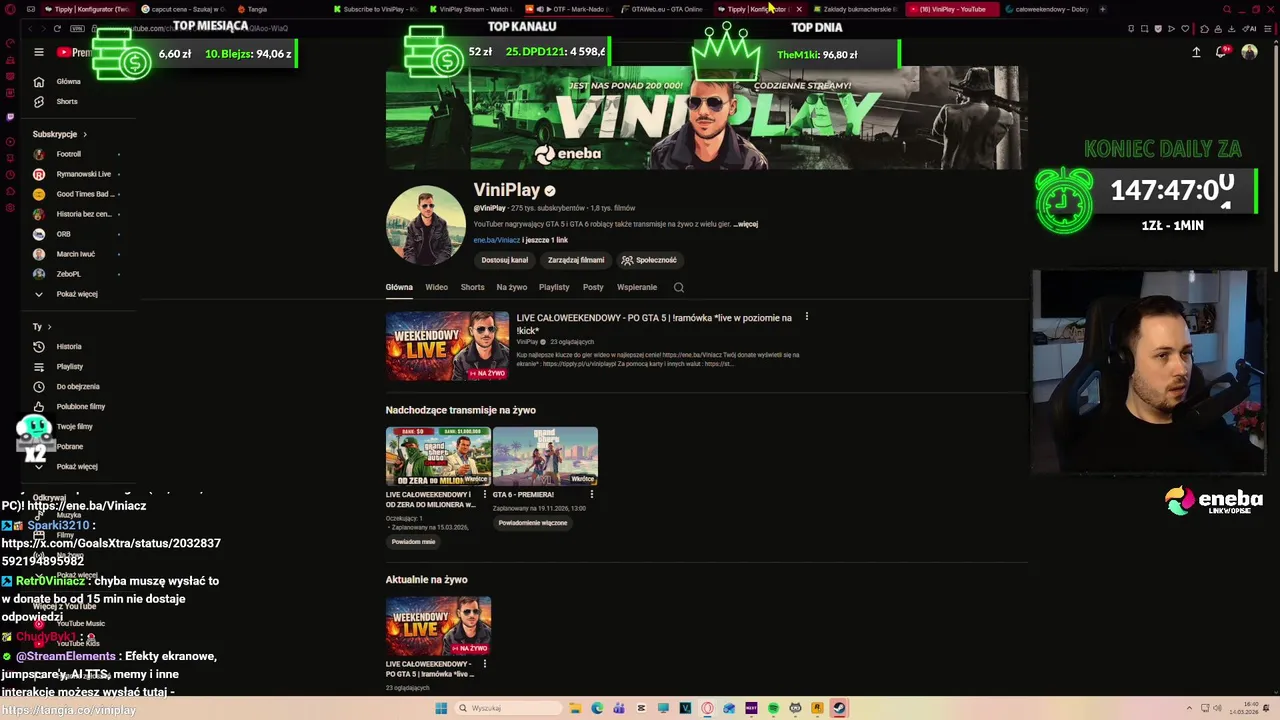Open the more options menu of featured live video
The image size is (1280, 720).
pos(807,317)
